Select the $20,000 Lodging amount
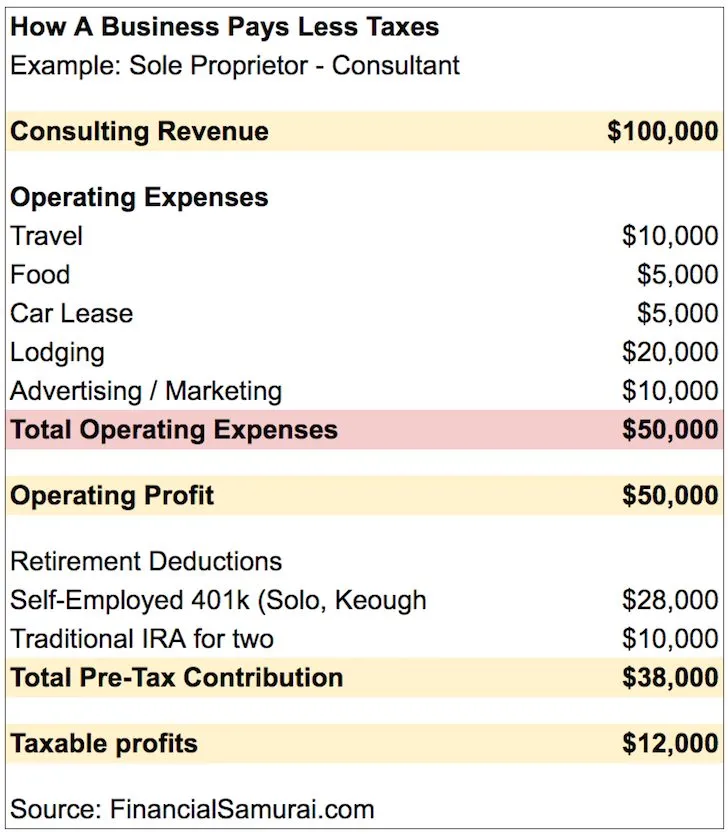The width and height of the screenshot is (728, 834). point(670,352)
